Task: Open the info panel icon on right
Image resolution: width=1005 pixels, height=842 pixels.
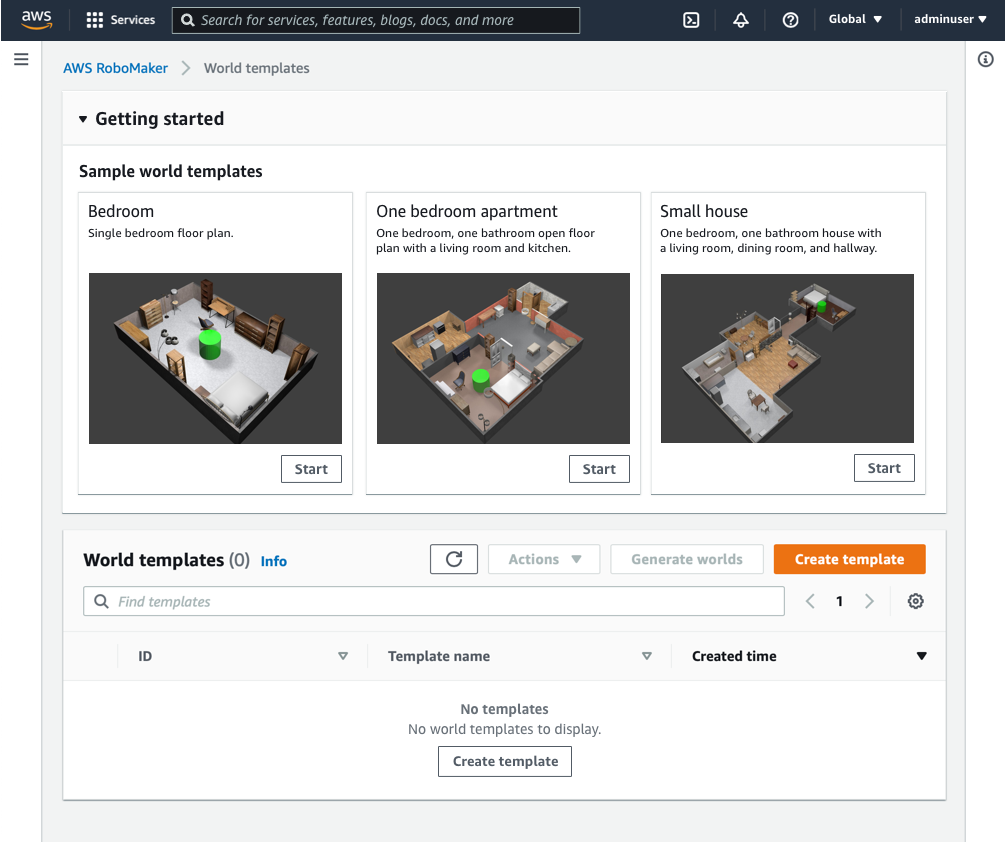Action: pos(985,60)
